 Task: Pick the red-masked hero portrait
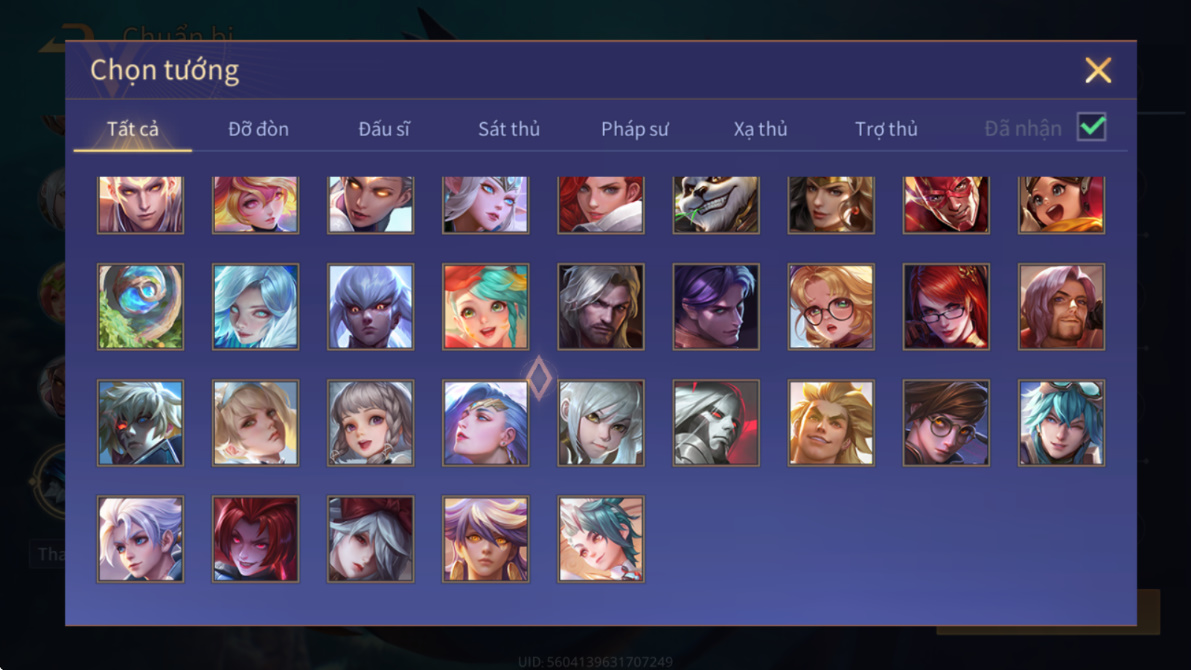[946, 204]
